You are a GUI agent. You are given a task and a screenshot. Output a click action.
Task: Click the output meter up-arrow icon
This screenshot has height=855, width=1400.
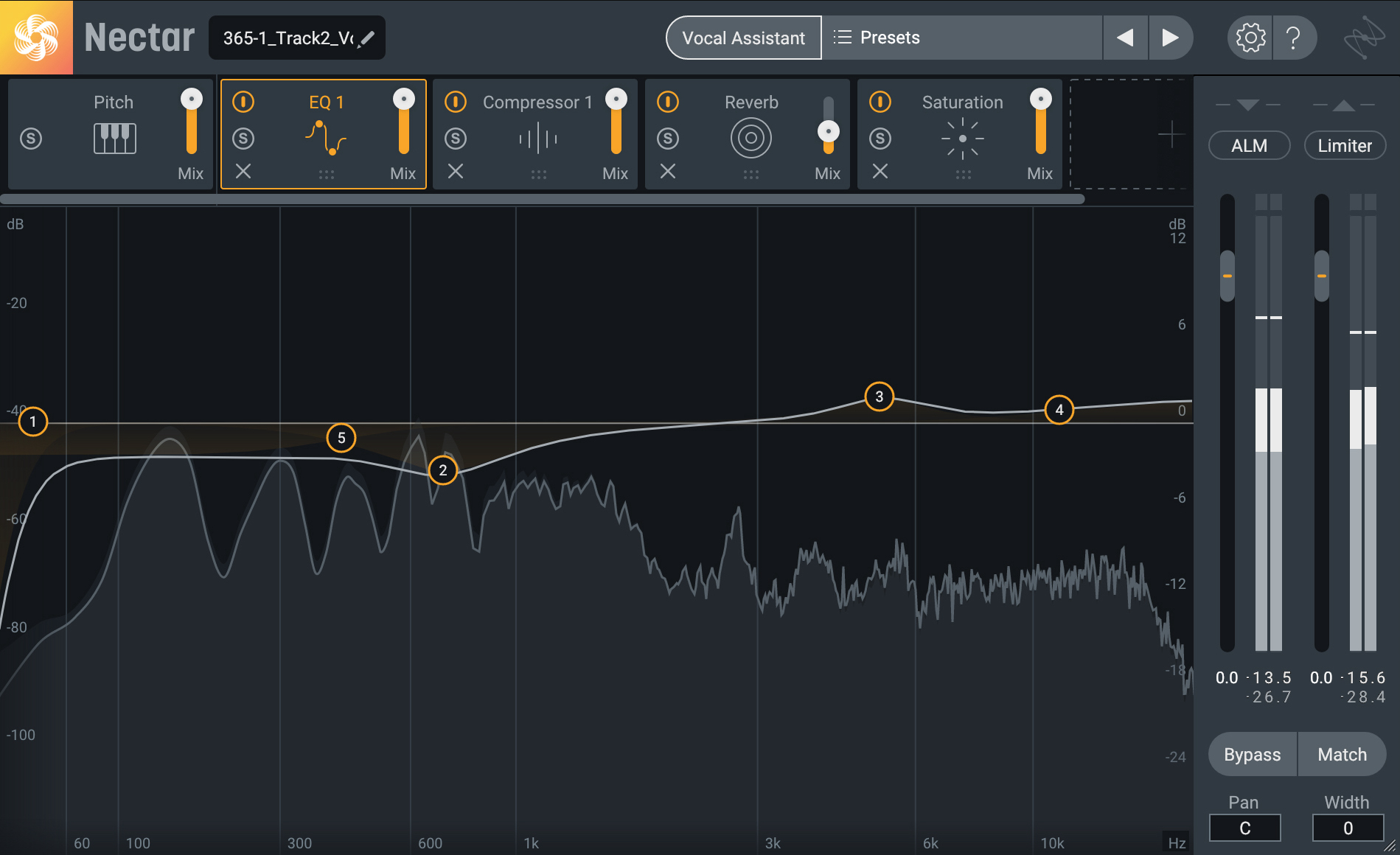[x=1344, y=105]
